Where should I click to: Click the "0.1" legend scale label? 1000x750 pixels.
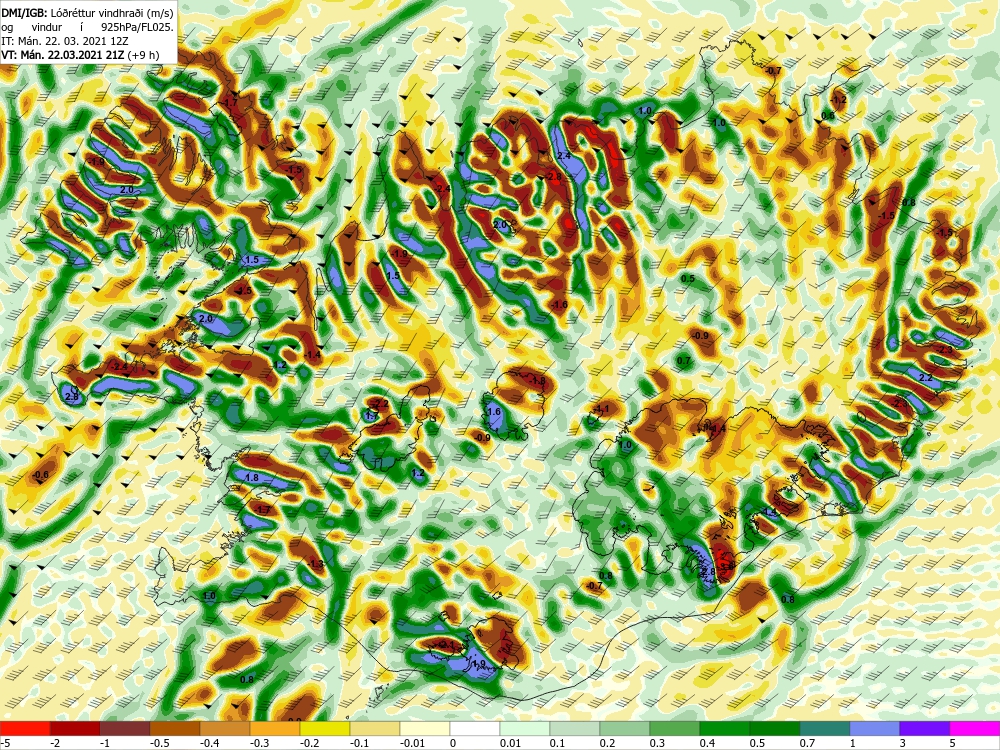click(558, 743)
